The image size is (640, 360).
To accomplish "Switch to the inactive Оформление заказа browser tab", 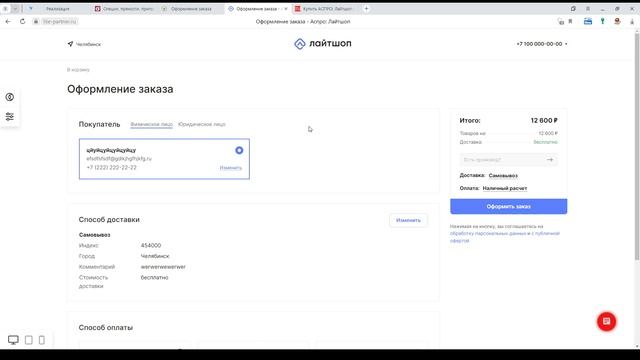I will tap(191, 9).
